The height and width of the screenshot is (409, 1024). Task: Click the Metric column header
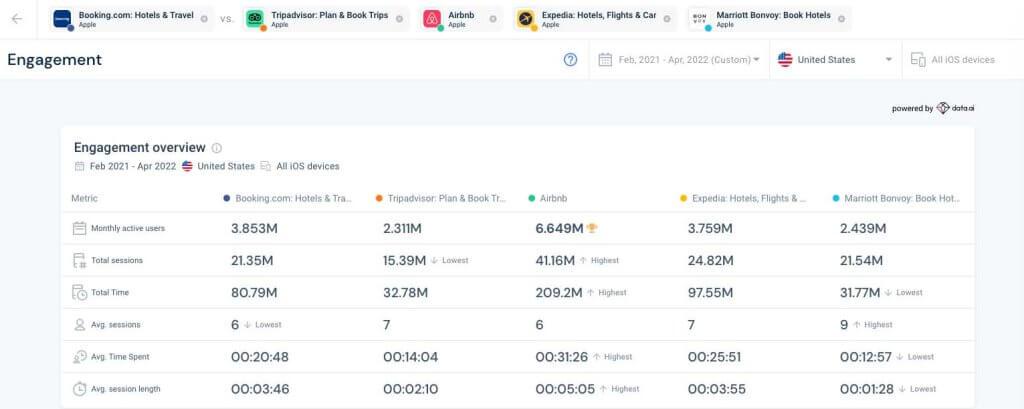[x=84, y=198]
